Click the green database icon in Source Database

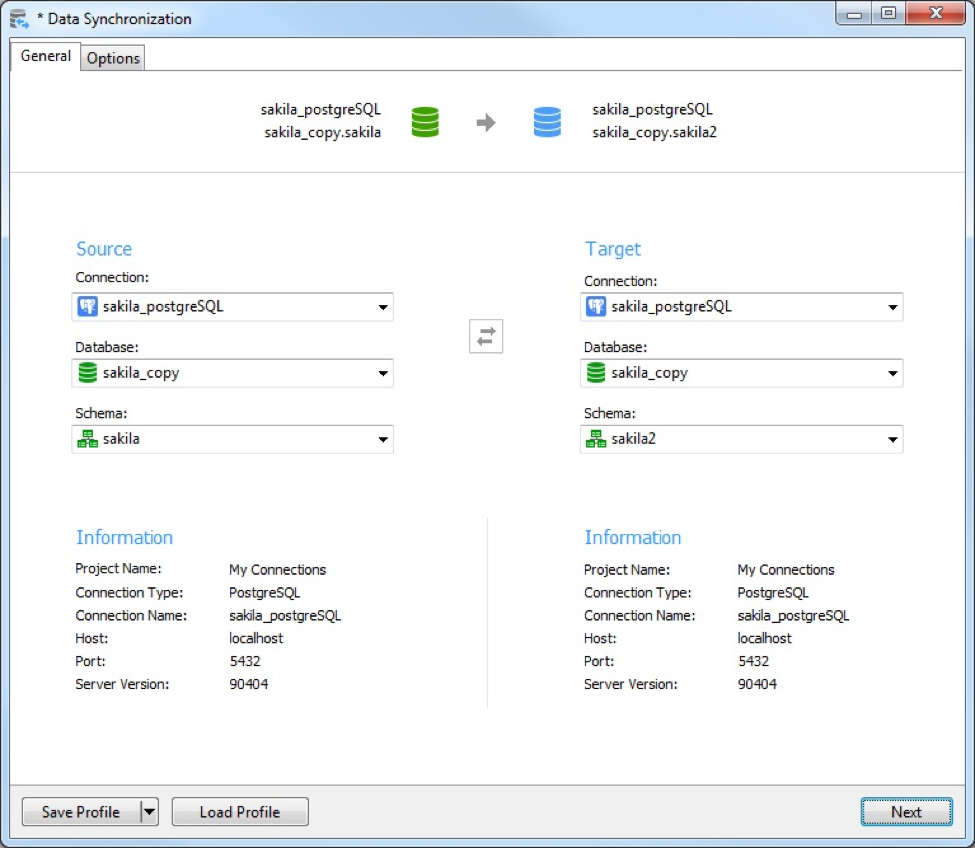(x=88, y=372)
